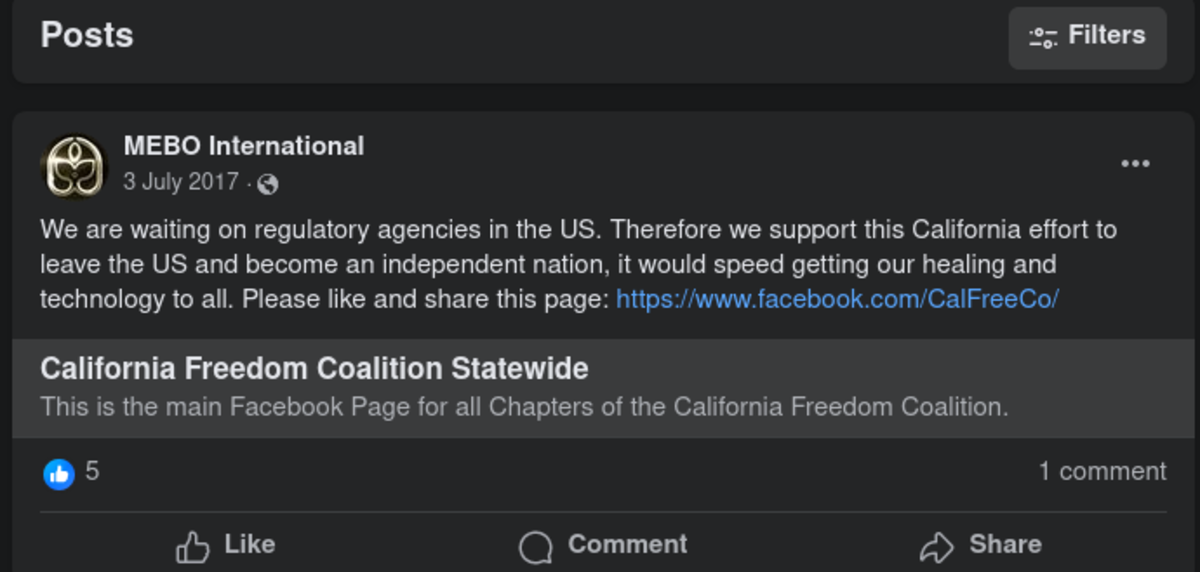Click the link preview description text
This screenshot has height=572, width=1200.
pyautogui.click(x=524, y=407)
